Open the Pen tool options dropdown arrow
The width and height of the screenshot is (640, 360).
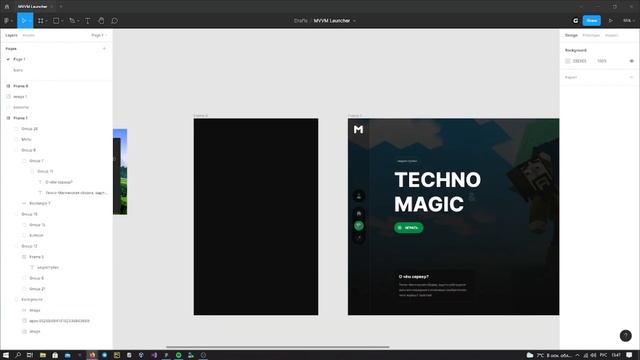[78, 21]
